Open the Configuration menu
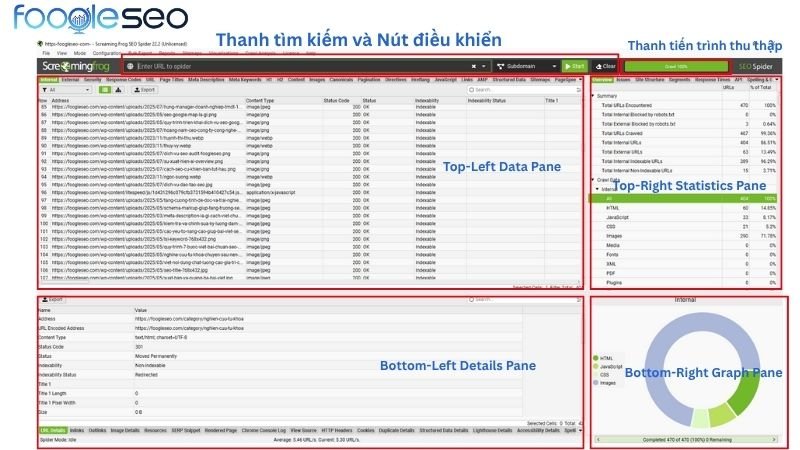Image resolution: width=800 pixels, height=450 pixels. click(x=107, y=53)
